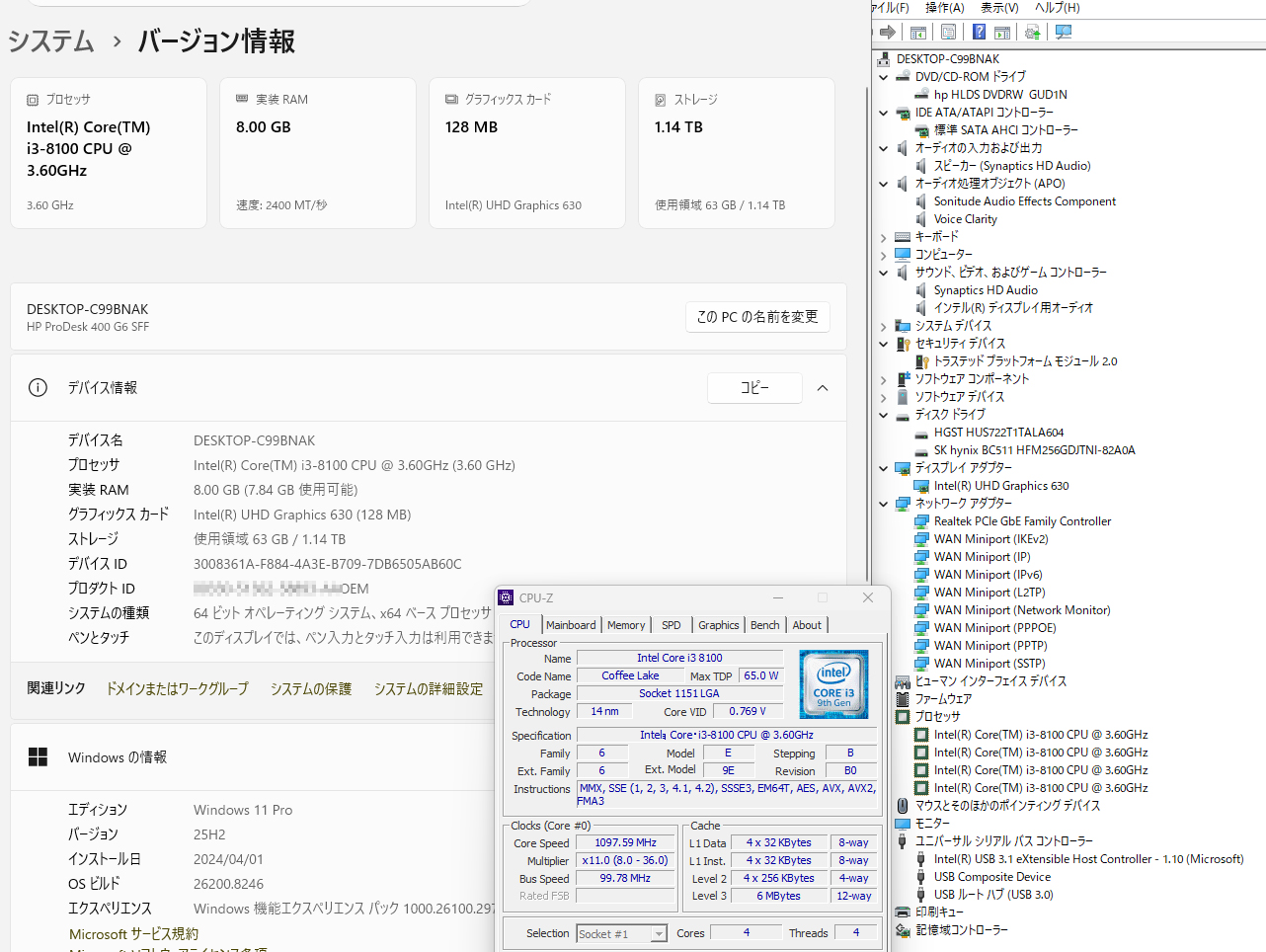The height and width of the screenshot is (952, 1266).
Task: Click the プロセッサ category icon in Device Manager
Action: point(903,717)
